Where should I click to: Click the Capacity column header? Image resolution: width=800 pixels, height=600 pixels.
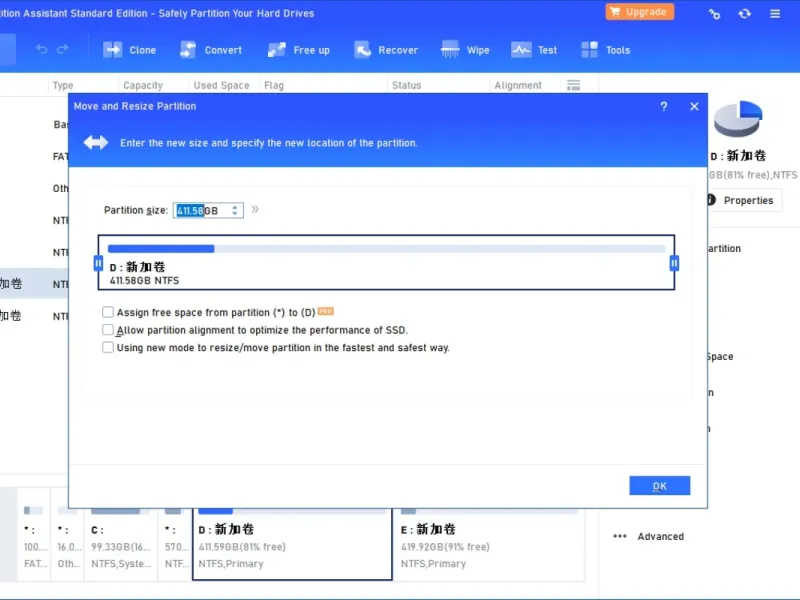143,85
